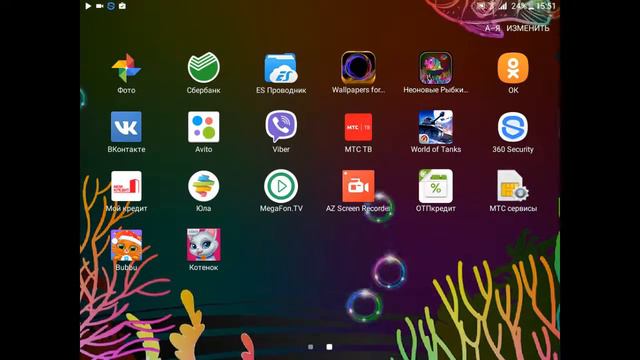This screenshot has width=640, height=360.
Task: Open the Avito app
Action: pos(203,127)
